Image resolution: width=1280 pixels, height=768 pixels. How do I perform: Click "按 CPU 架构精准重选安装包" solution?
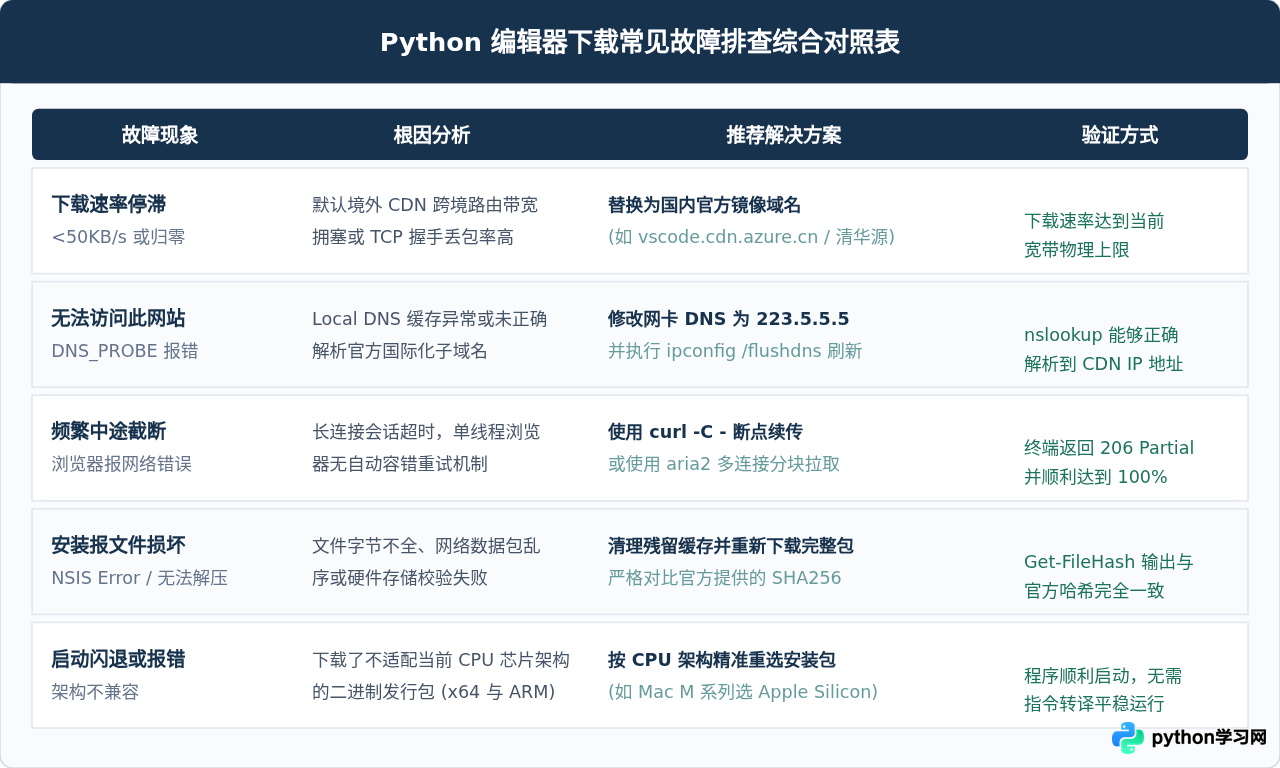click(x=722, y=660)
